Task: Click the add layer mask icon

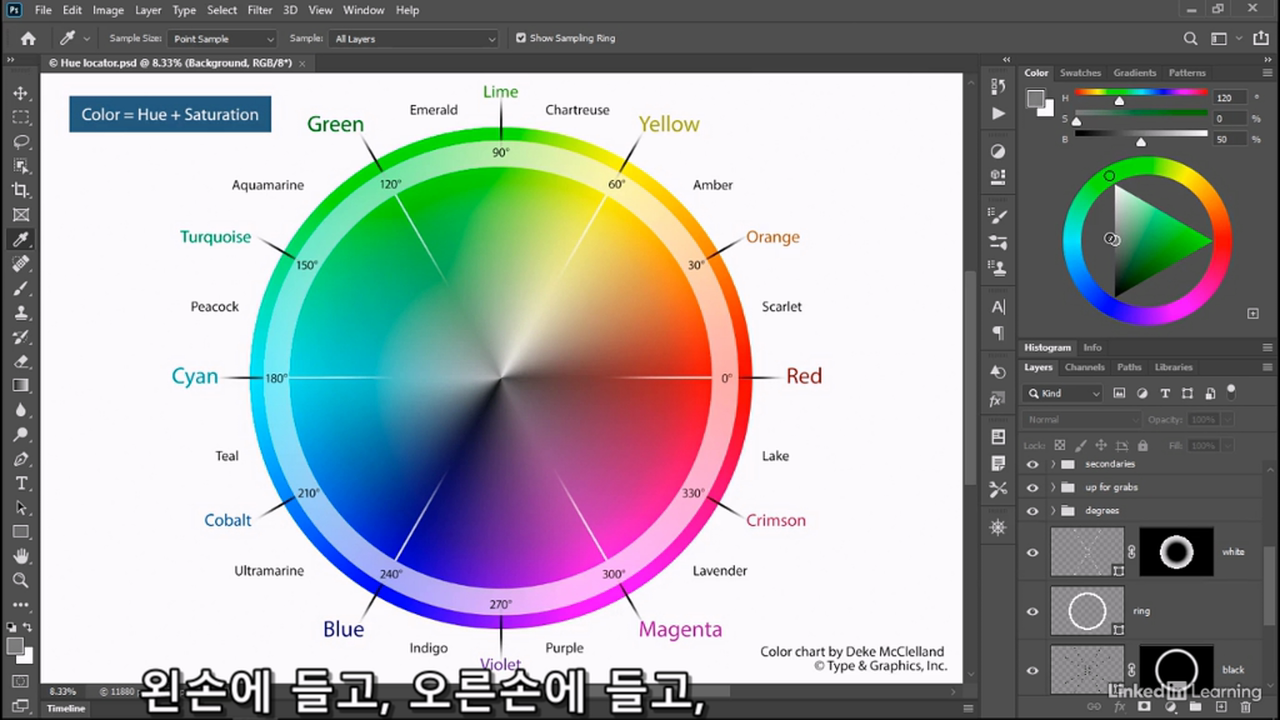Action: click(1145, 707)
